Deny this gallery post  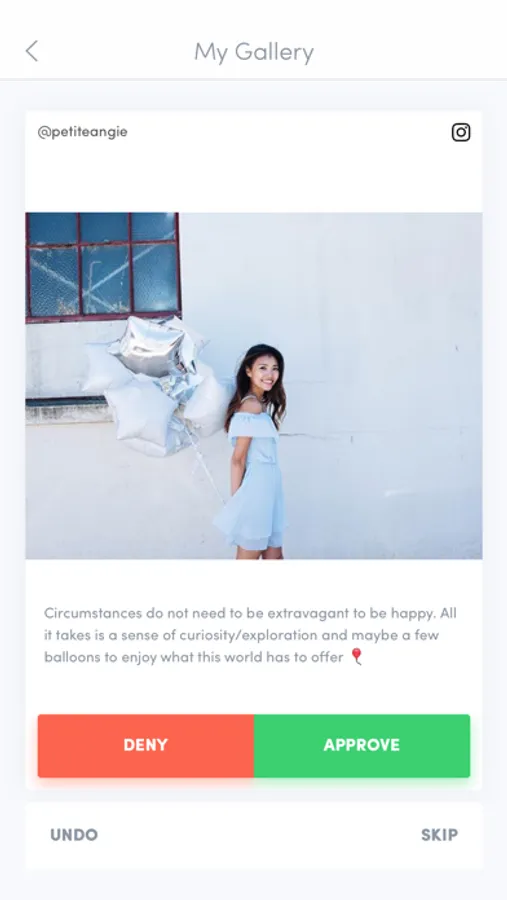click(x=146, y=746)
